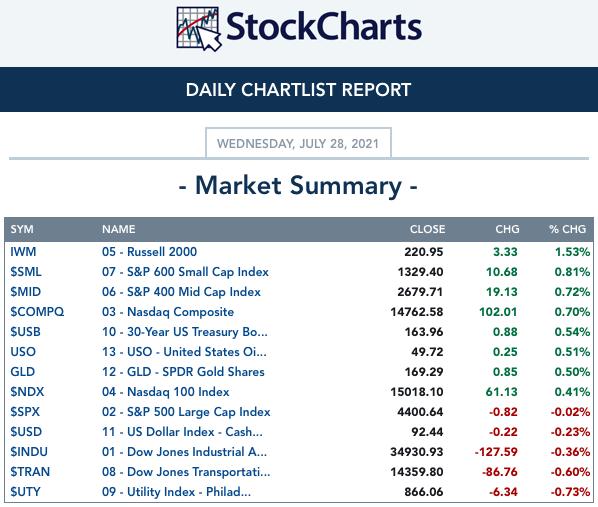Click the StockCharts logo icon

[198, 29]
